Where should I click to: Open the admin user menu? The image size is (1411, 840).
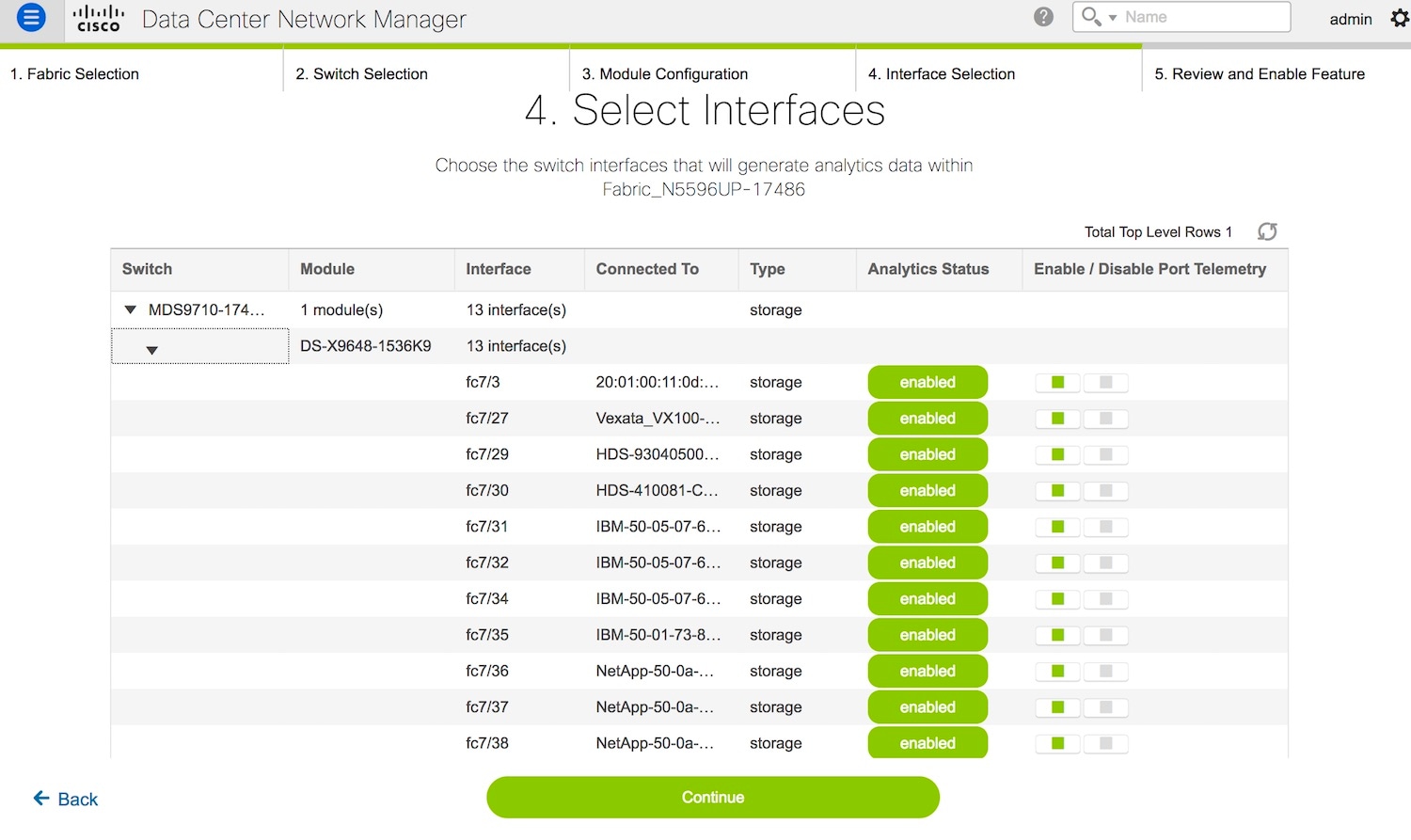(x=1350, y=19)
